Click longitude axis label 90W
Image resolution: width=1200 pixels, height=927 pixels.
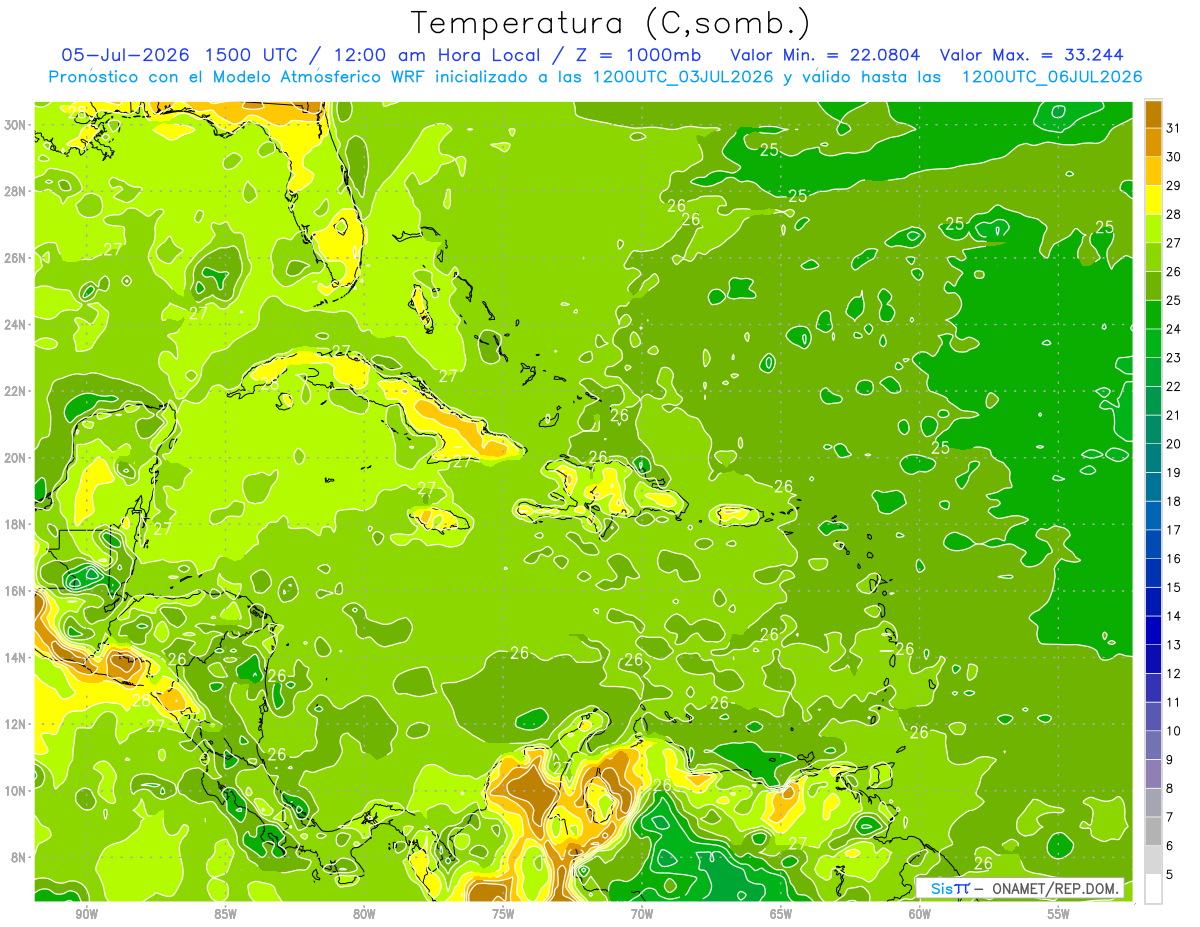point(86,914)
